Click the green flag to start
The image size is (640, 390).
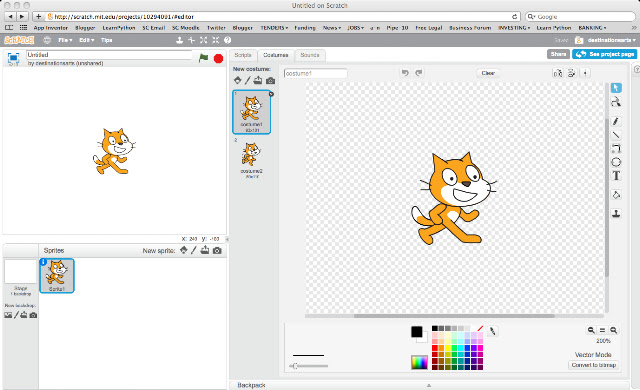(203, 58)
